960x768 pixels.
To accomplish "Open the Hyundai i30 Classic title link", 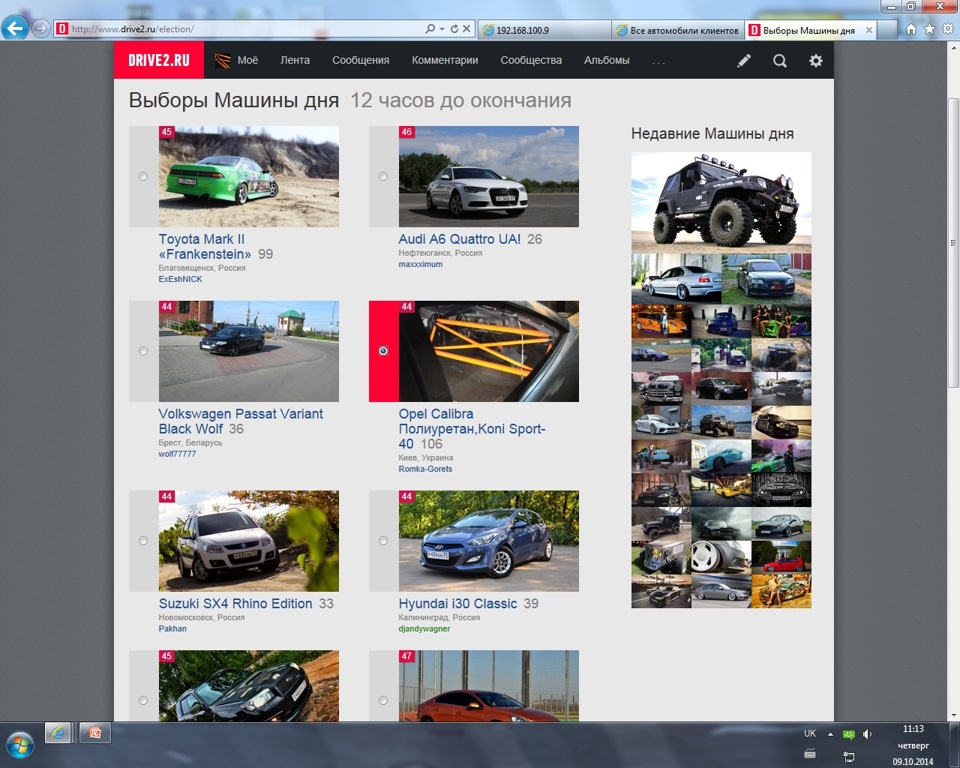I will 458,603.
